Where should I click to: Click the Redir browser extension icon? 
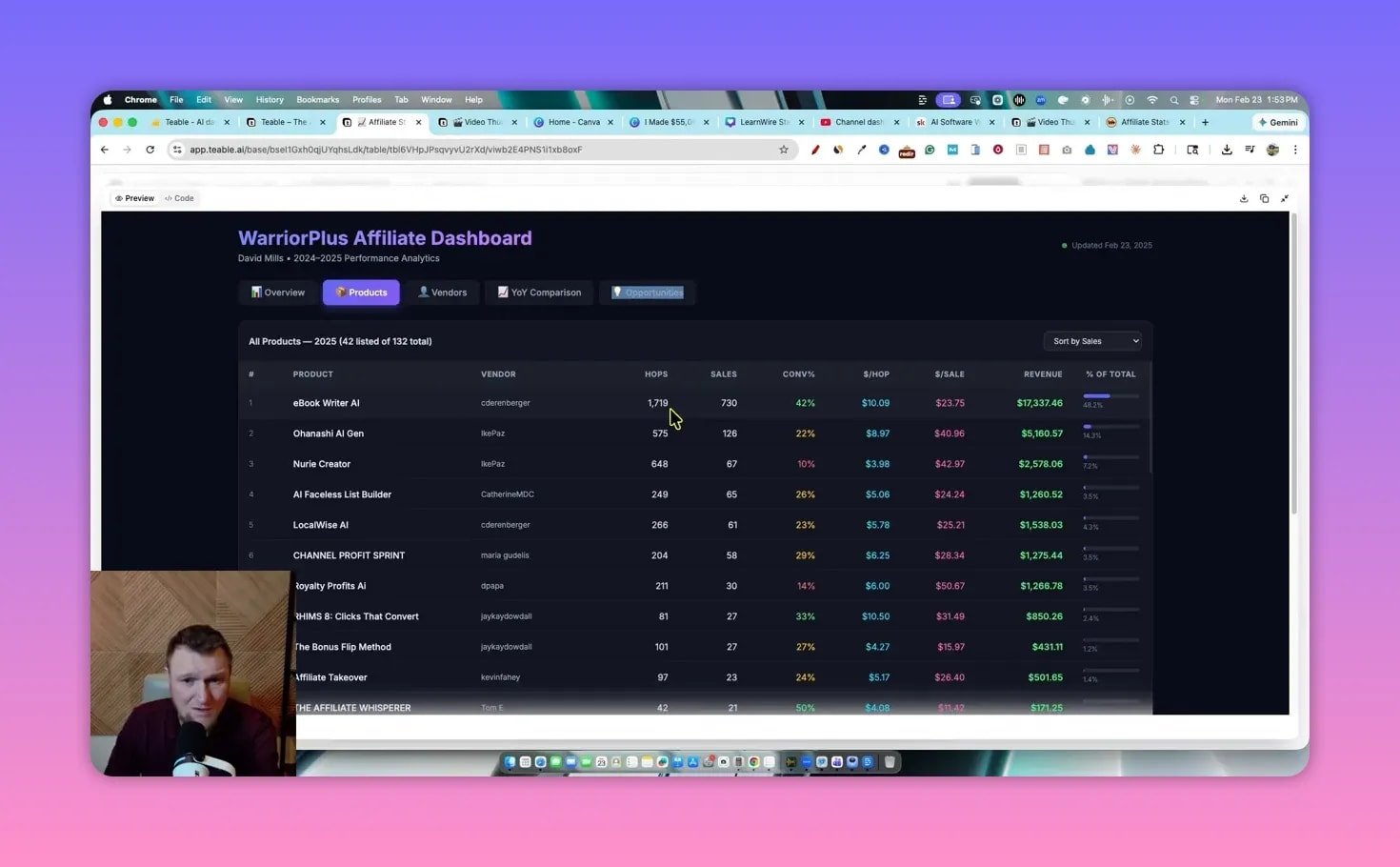pyautogui.click(x=907, y=150)
